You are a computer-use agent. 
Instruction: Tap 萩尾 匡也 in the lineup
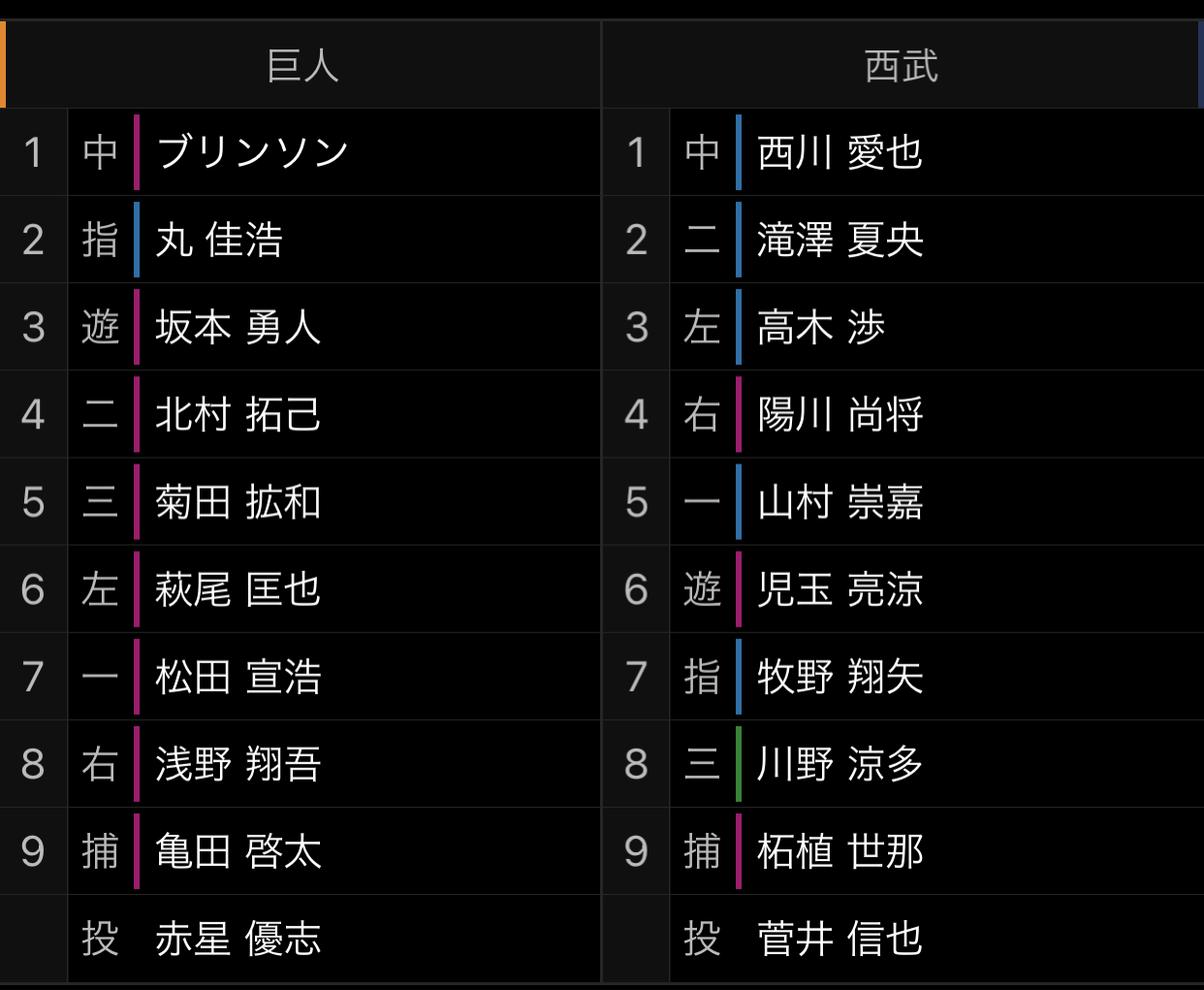[x=238, y=590]
